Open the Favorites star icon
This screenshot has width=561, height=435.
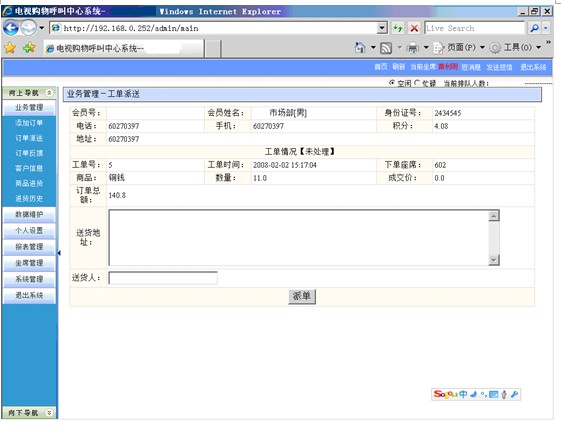(x=10, y=48)
